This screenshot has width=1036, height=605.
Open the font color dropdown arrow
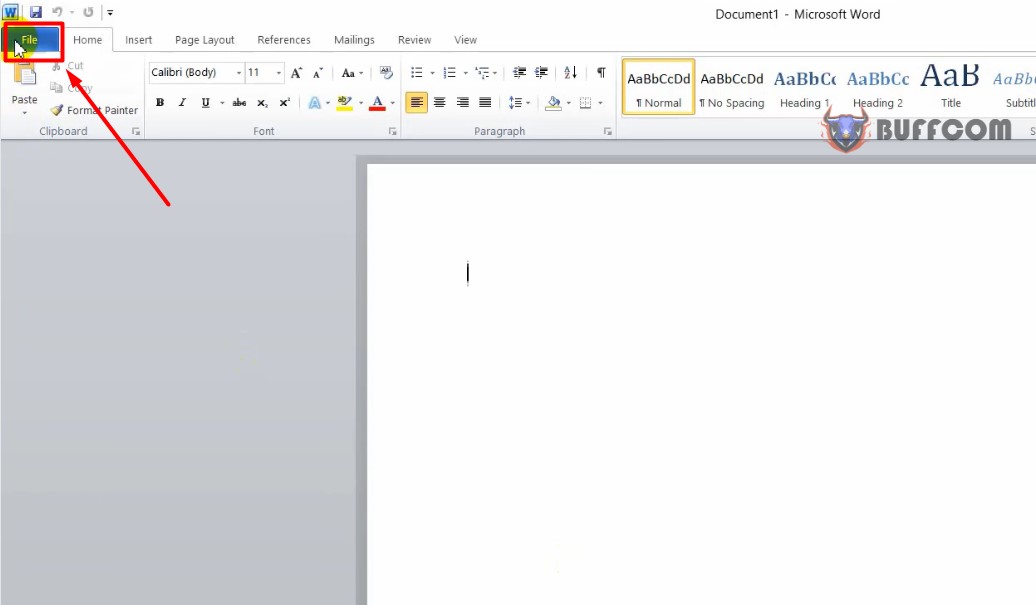392,102
